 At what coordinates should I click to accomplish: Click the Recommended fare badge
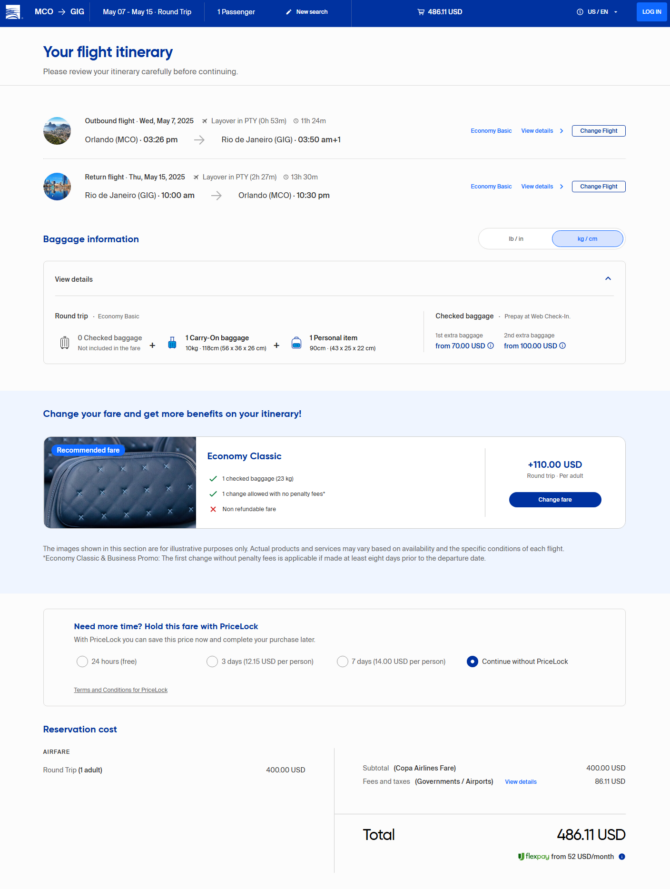(88, 450)
